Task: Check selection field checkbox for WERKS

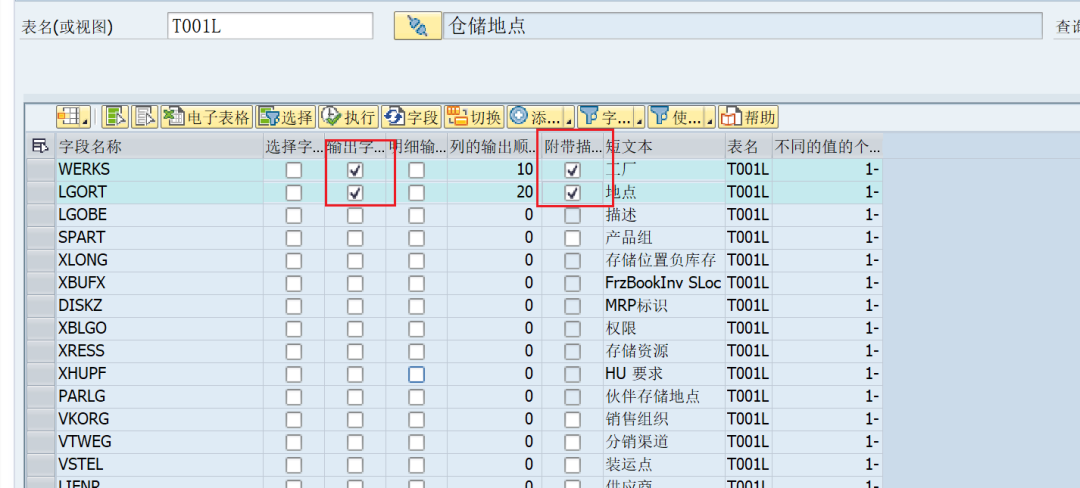Action: (294, 170)
